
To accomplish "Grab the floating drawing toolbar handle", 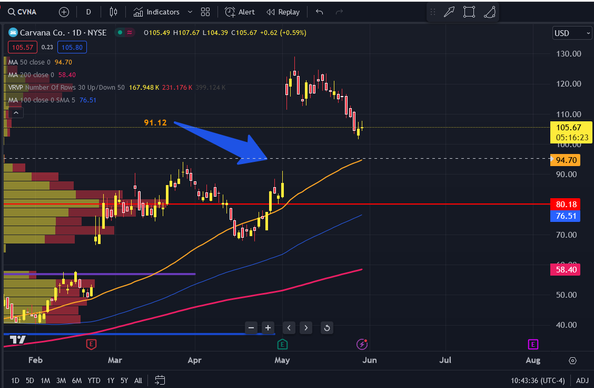I will click(x=432, y=12).
